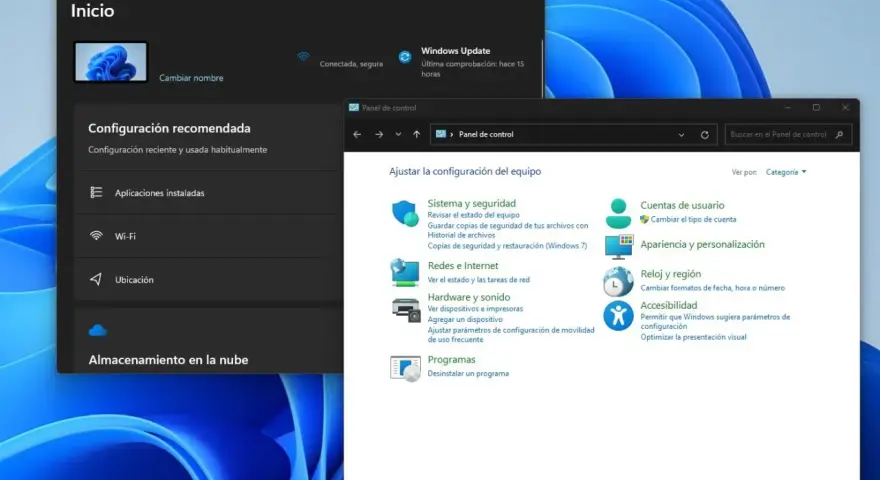Click the Programas category icon
The width and height of the screenshot is (880, 480).
(x=405, y=368)
